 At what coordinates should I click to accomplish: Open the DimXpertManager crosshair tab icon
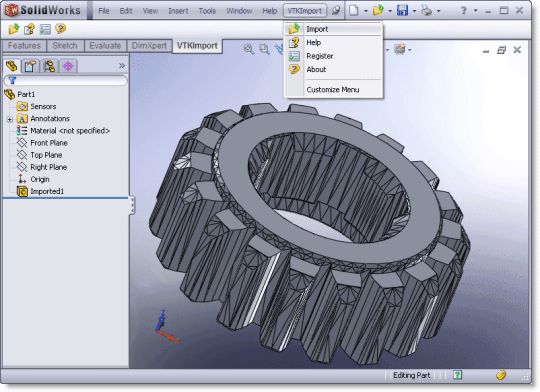click(68, 66)
